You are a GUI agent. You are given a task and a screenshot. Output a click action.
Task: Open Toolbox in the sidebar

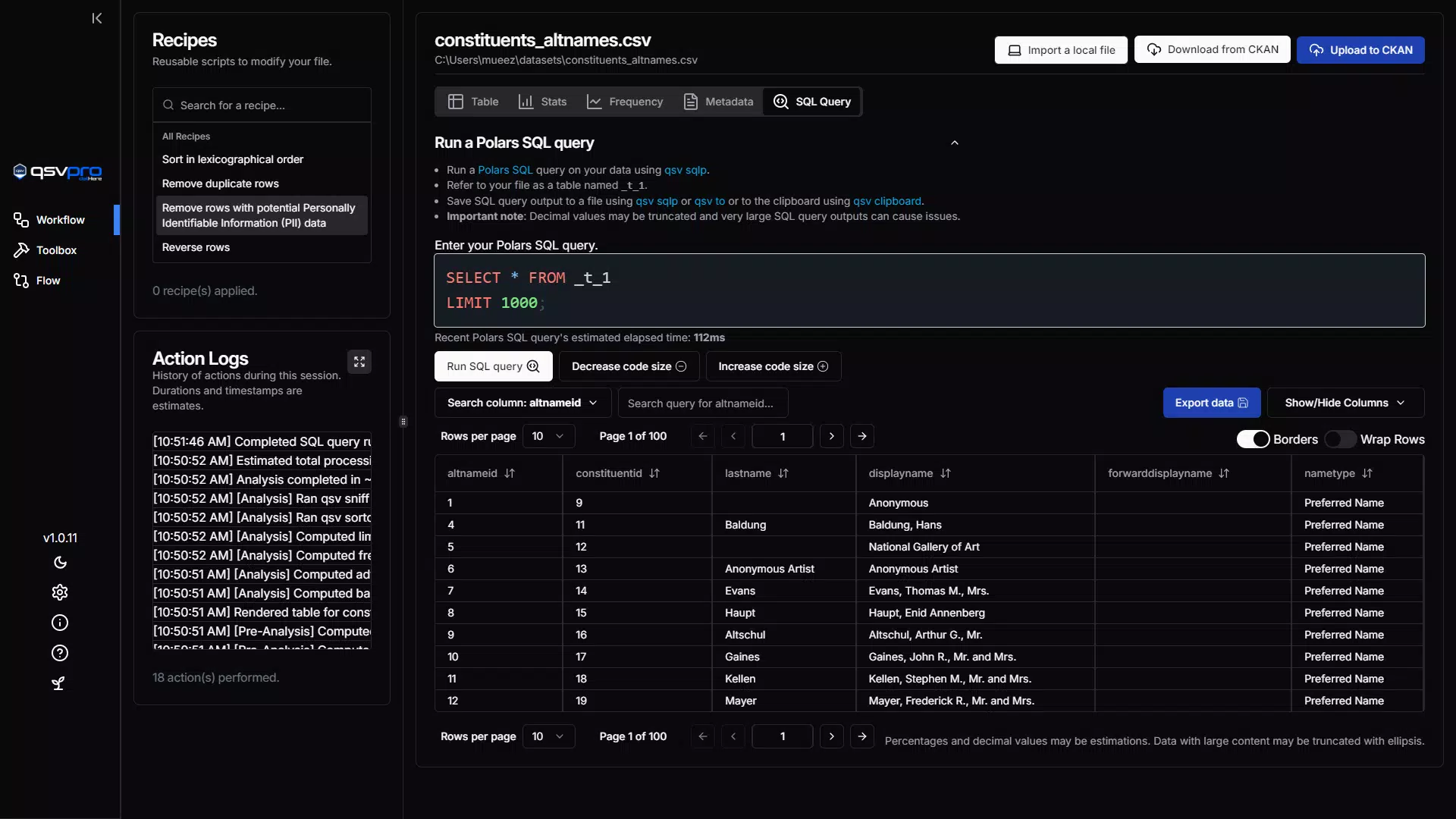(57, 250)
